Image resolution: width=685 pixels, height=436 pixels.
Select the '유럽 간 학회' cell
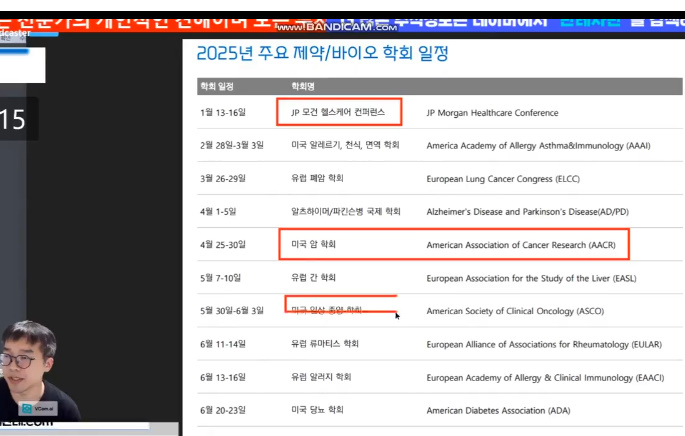click(x=313, y=277)
